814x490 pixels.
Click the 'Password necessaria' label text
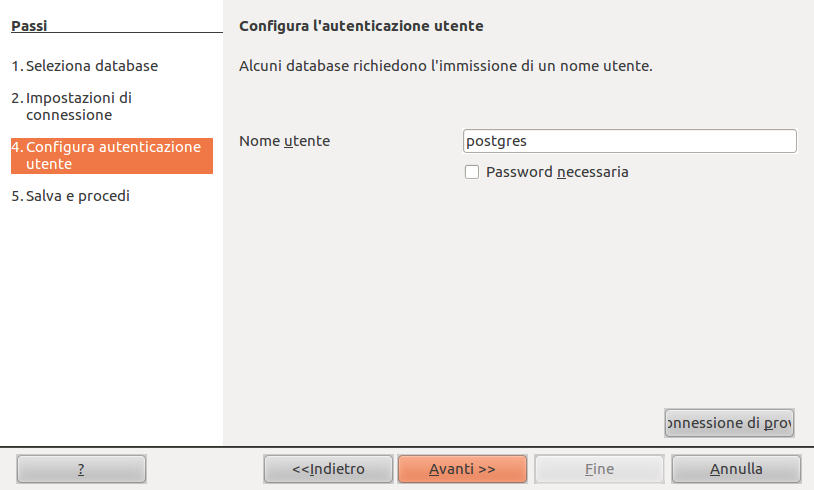click(557, 172)
